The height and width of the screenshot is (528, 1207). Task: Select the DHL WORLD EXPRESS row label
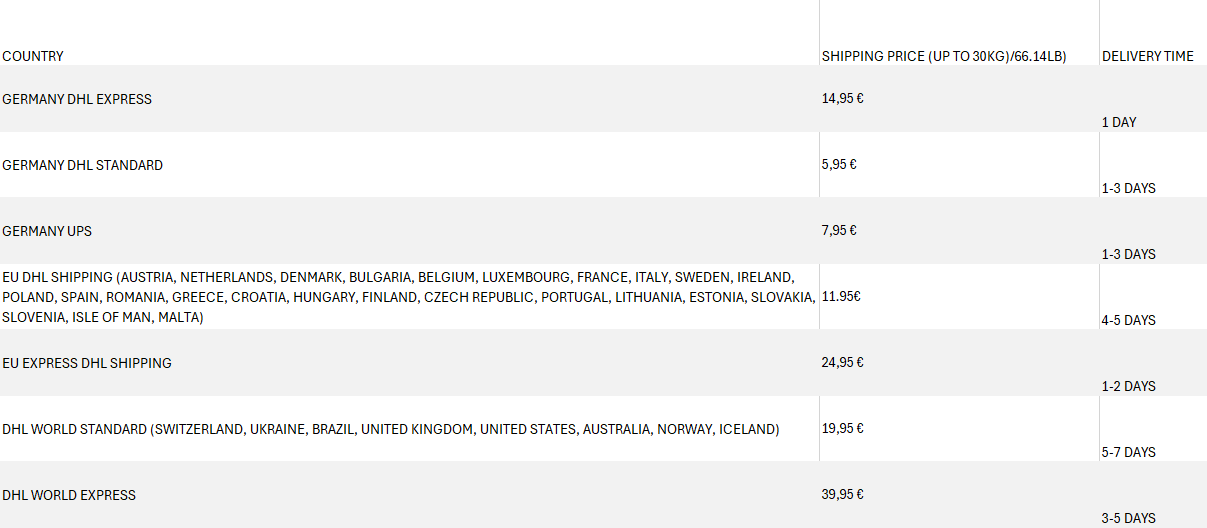click(x=69, y=495)
